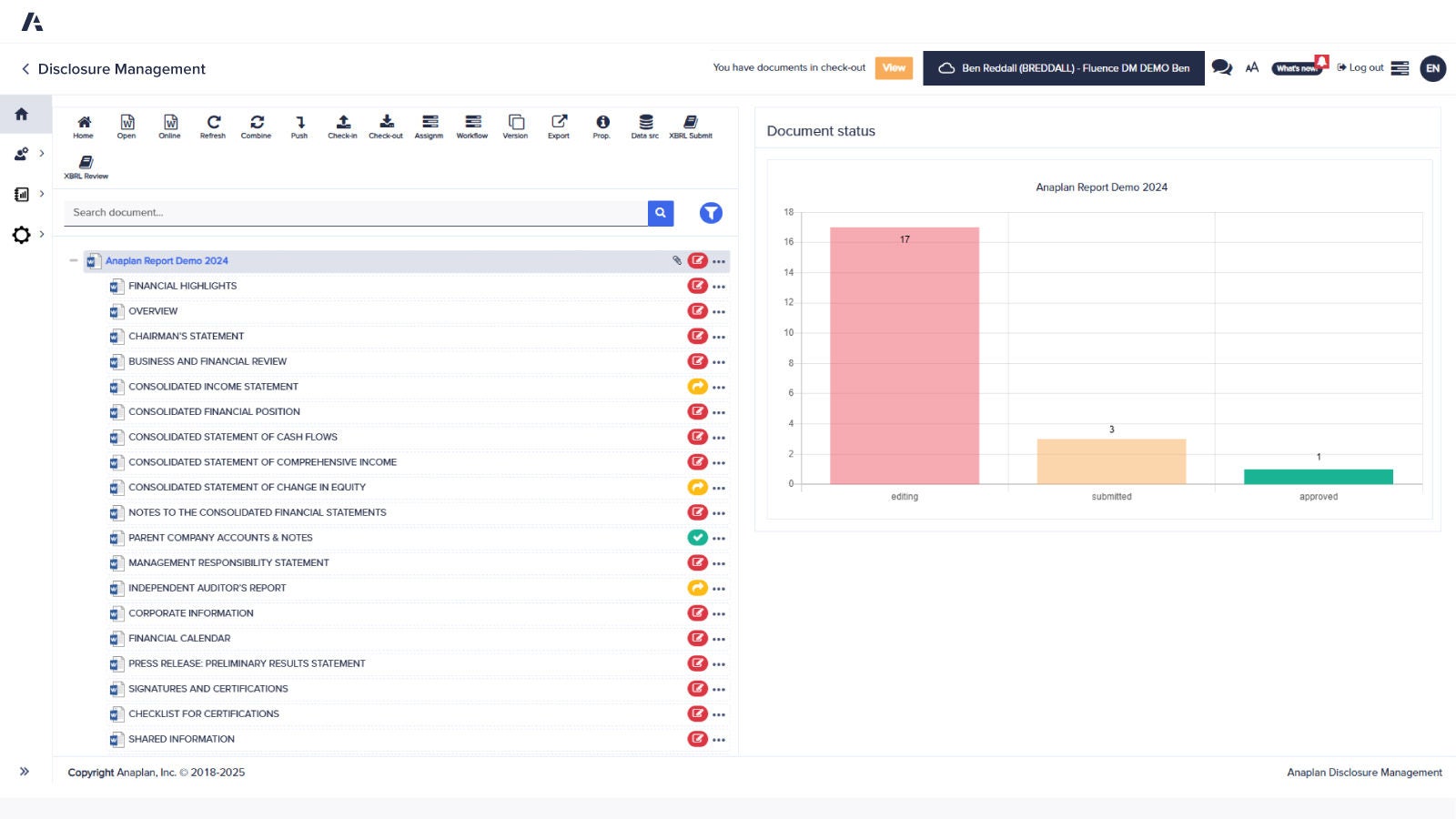The width and height of the screenshot is (1456, 819).
Task: Click the Data src toolbar icon
Action: tap(644, 126)
